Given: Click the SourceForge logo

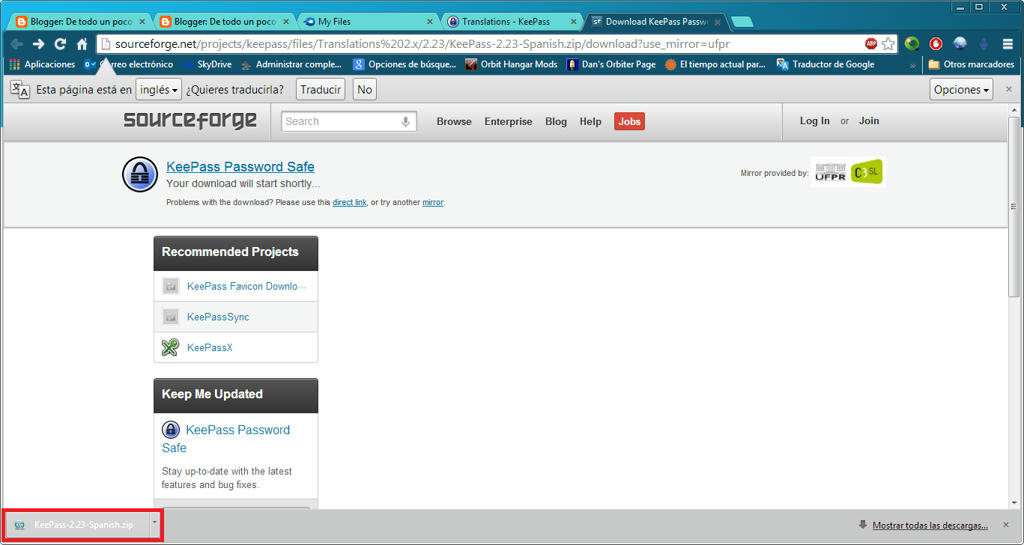Looking at the screenshot, I should tap(190, 121).
